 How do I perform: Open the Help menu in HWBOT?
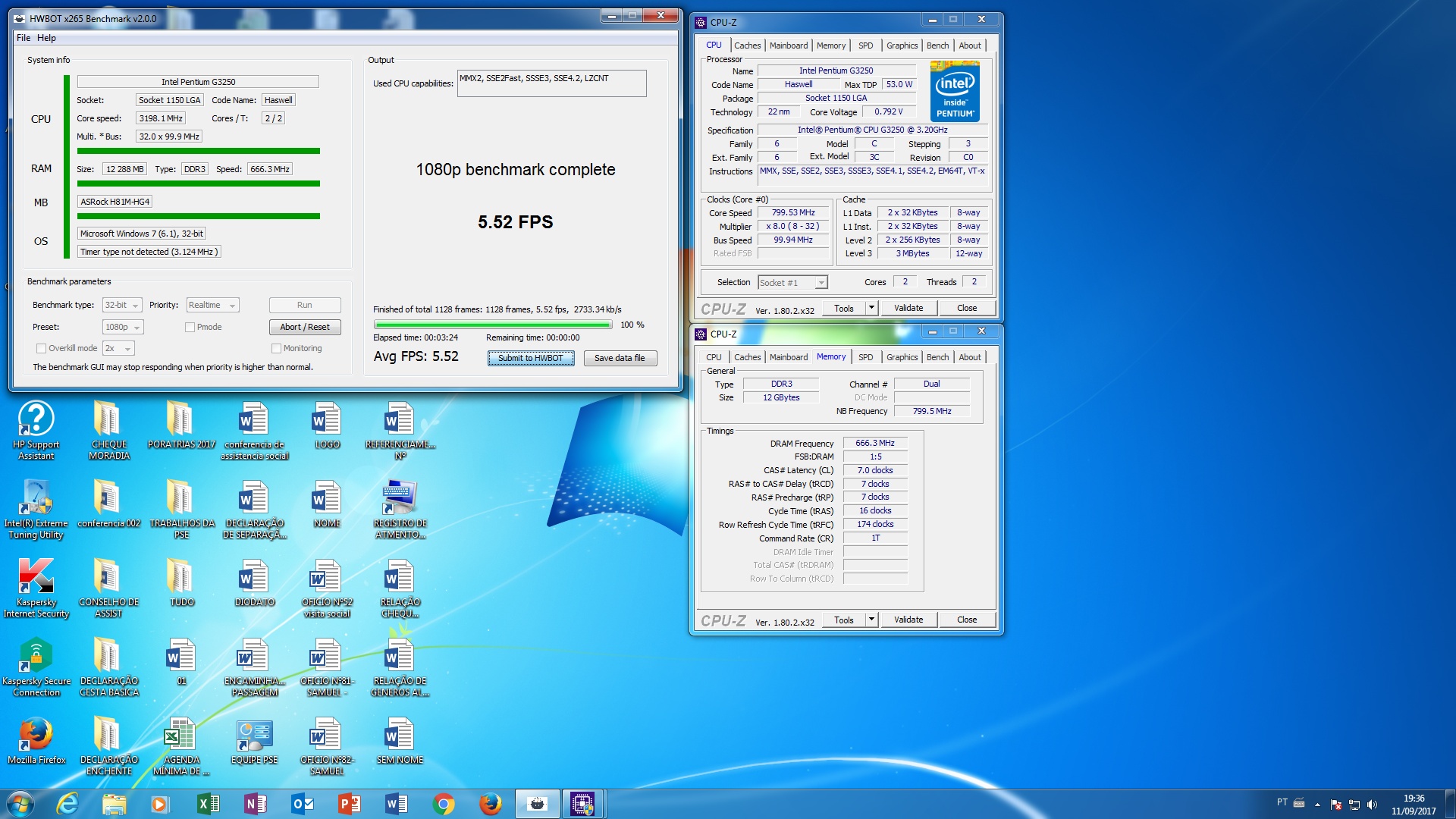point(46,38)
